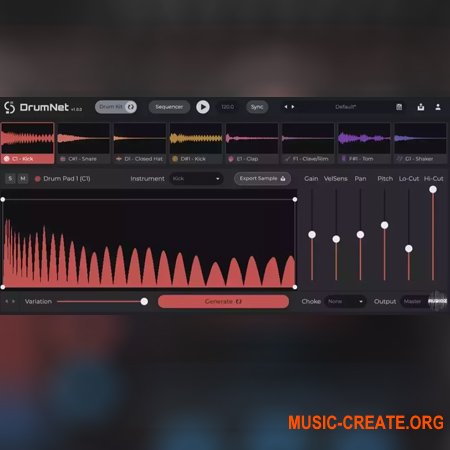Open the Sequencer view
The height and width of the screenshot is (450, 450).
[x=169, y=107]
